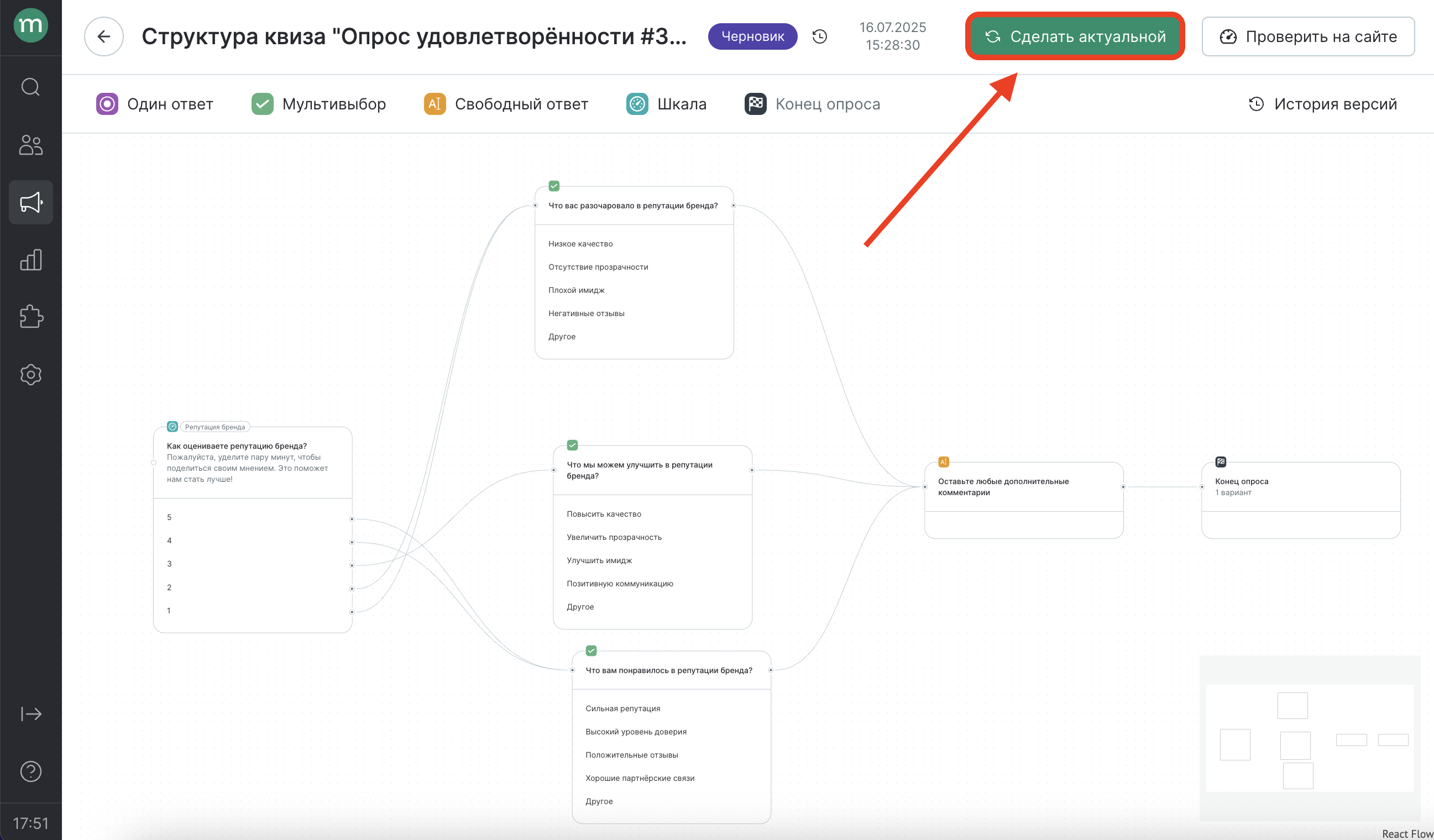Select the Как оцениваете репутацию бренда? node title
This screenshot has height=840, width=1434.
point(237,446)
